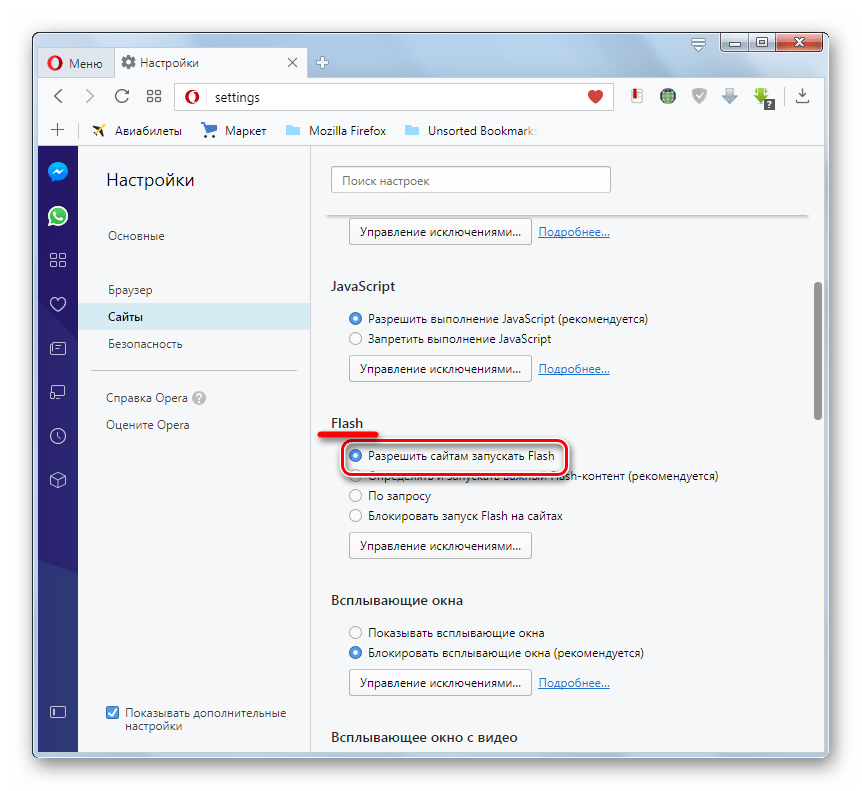Select Показывать всплывающие окна radio button

click(356, 632)
